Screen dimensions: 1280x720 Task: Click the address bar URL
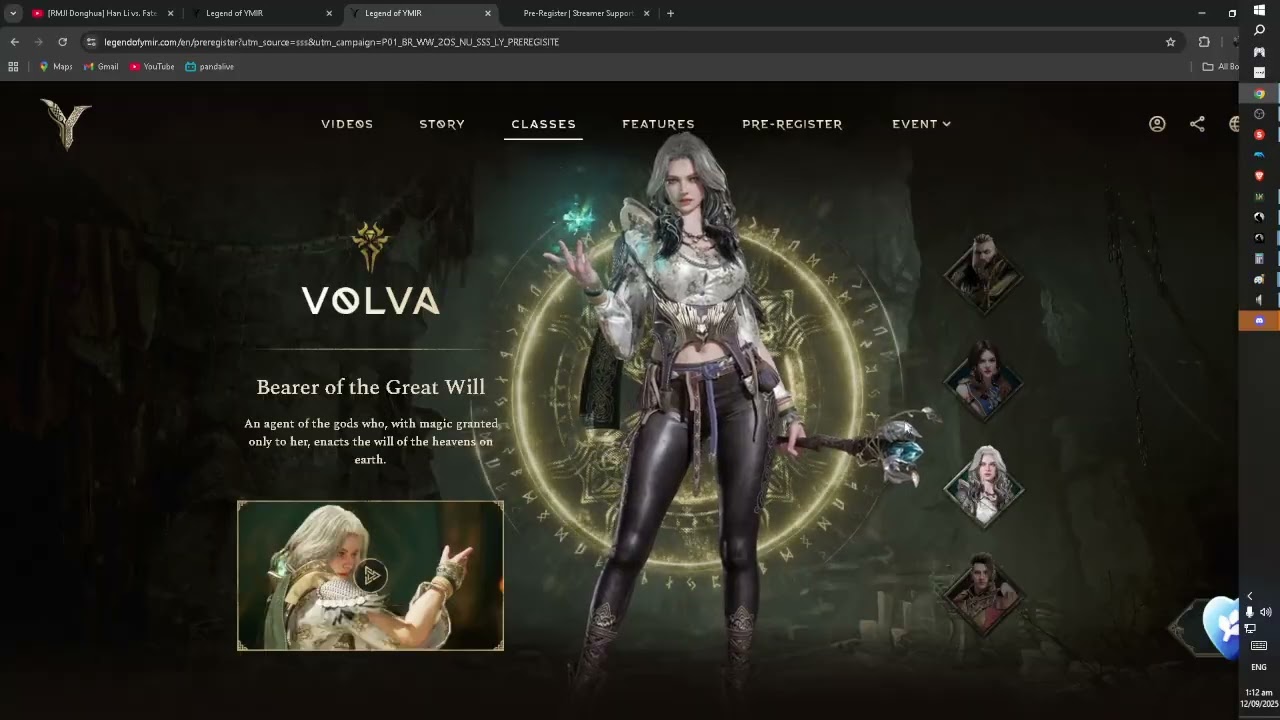[331, 42]
